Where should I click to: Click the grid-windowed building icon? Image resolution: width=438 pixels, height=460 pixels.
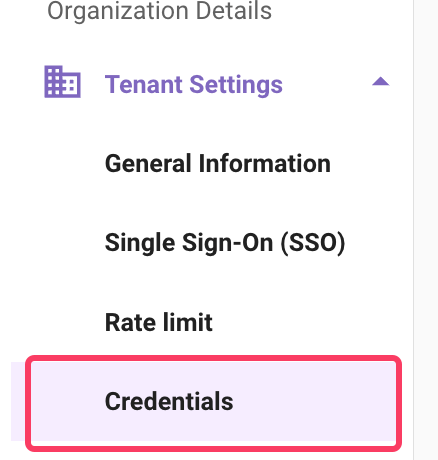tap(62, 82)
